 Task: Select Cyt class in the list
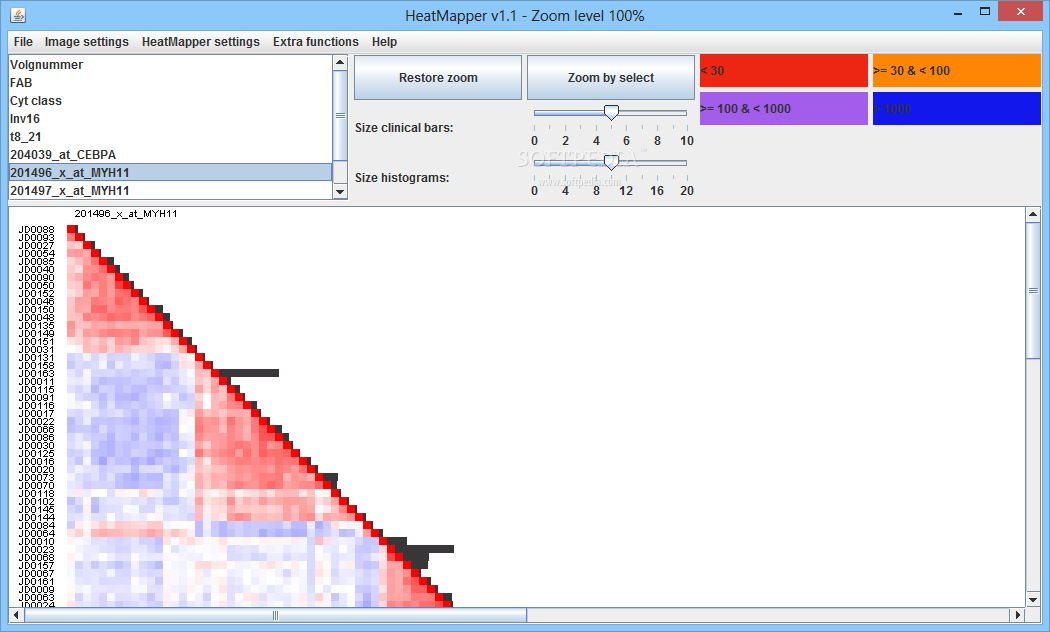pos(170,101)
